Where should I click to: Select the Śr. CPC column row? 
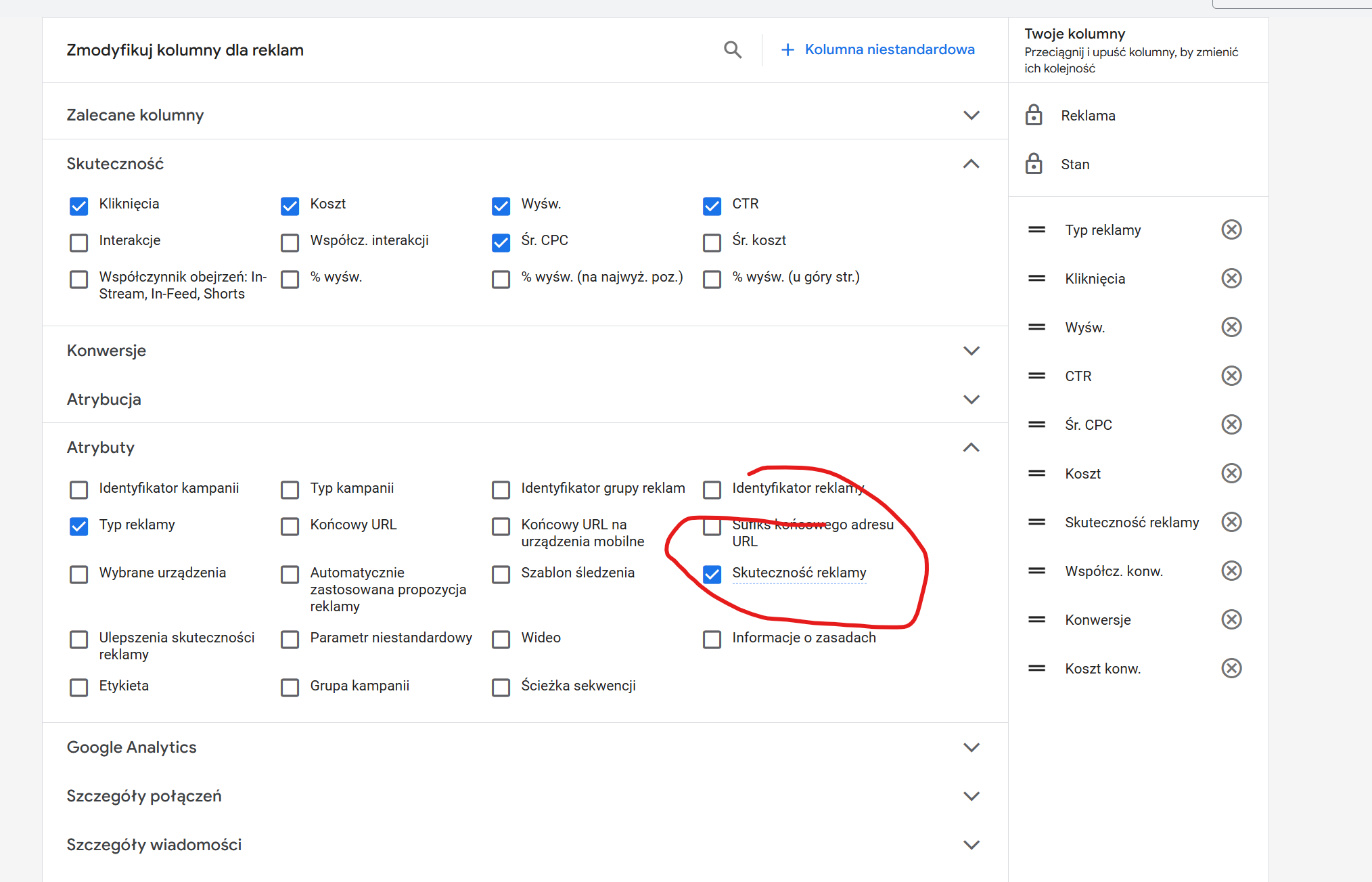(1088, 425)
